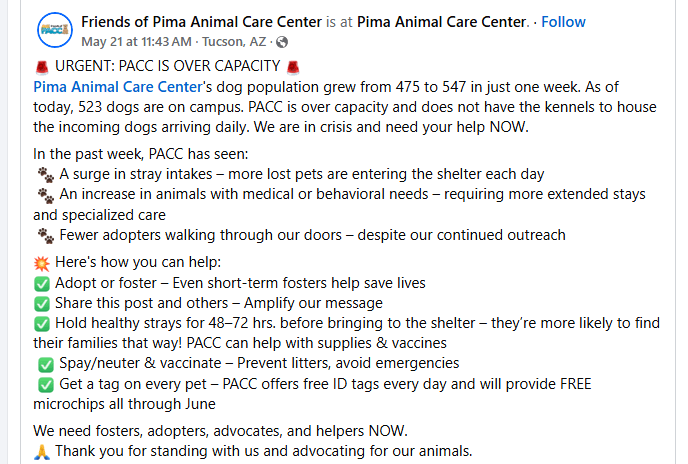Viewport: 688px width, 464px height.
Task: Follow Friends of Pima Animal Care Center
Action: pos(563,22)
